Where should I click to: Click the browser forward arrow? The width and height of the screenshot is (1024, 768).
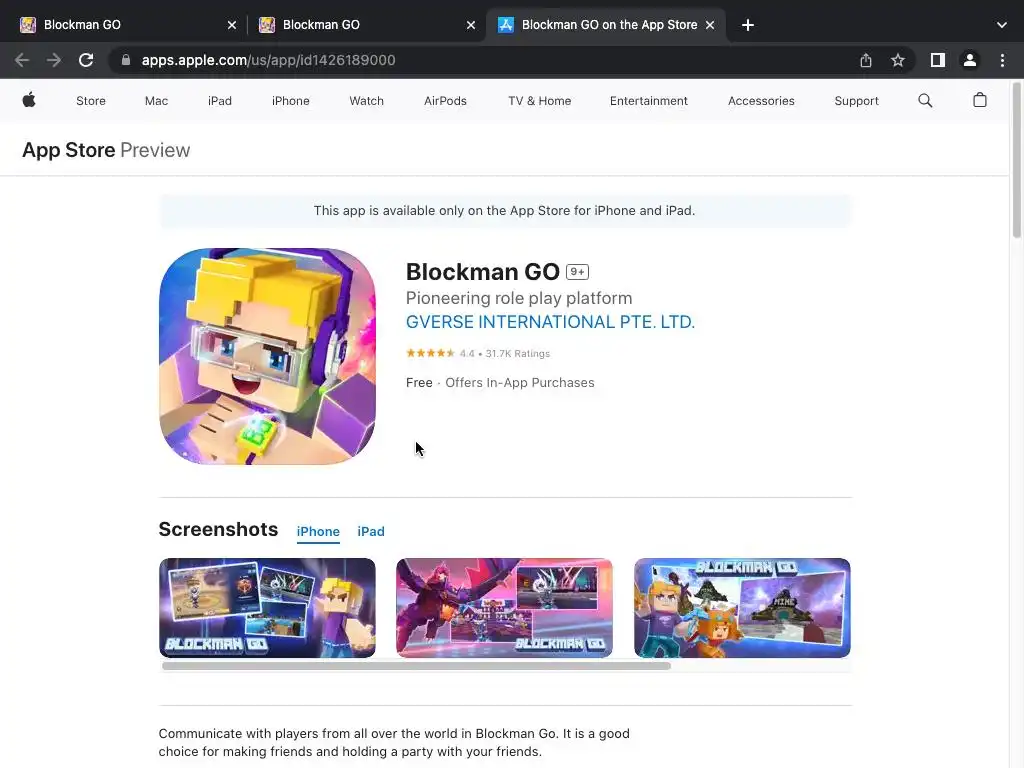54,60
